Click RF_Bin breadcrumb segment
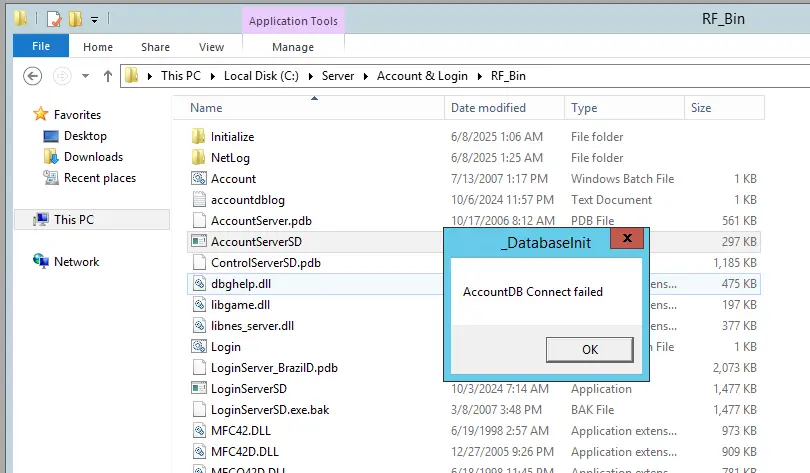Screen dimensions: 810x473 click(508, 76)
